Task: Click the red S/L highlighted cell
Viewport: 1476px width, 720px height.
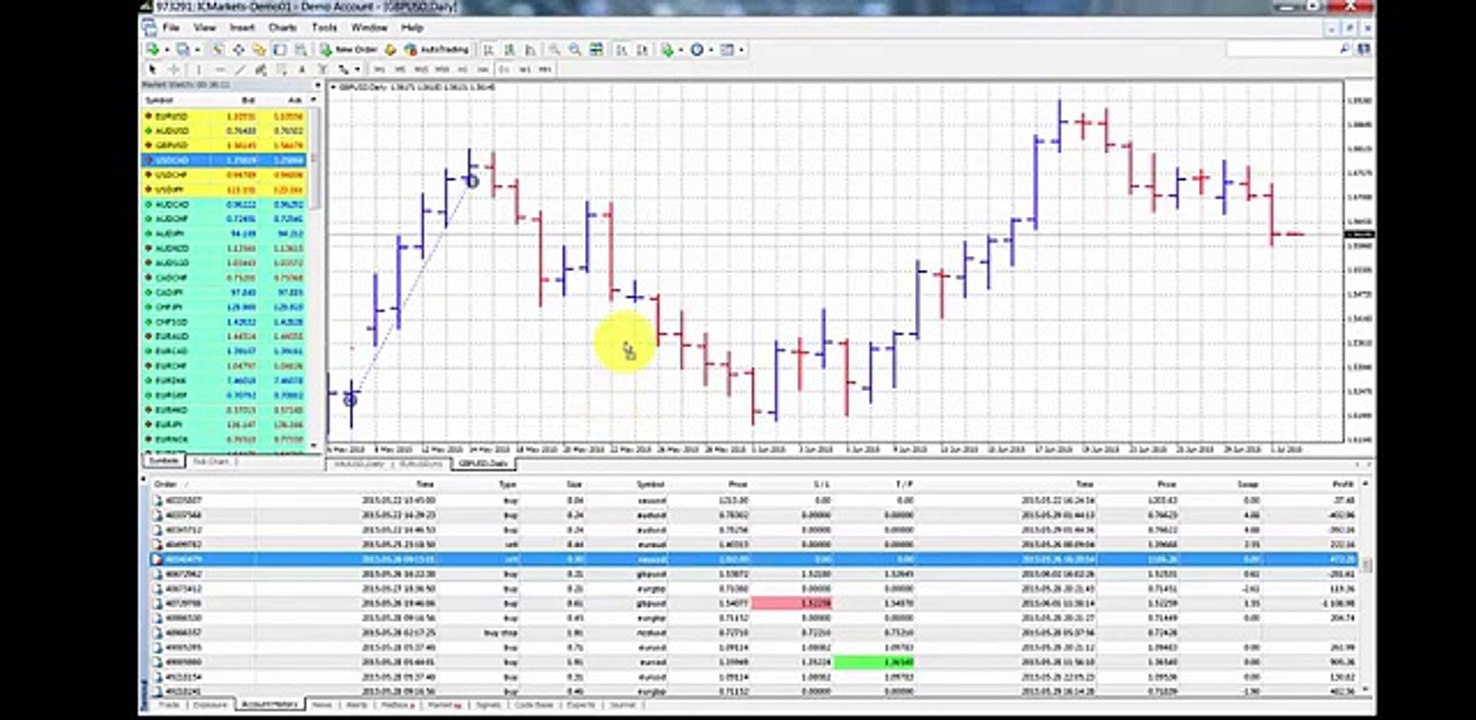Action: tap(792, 603)
